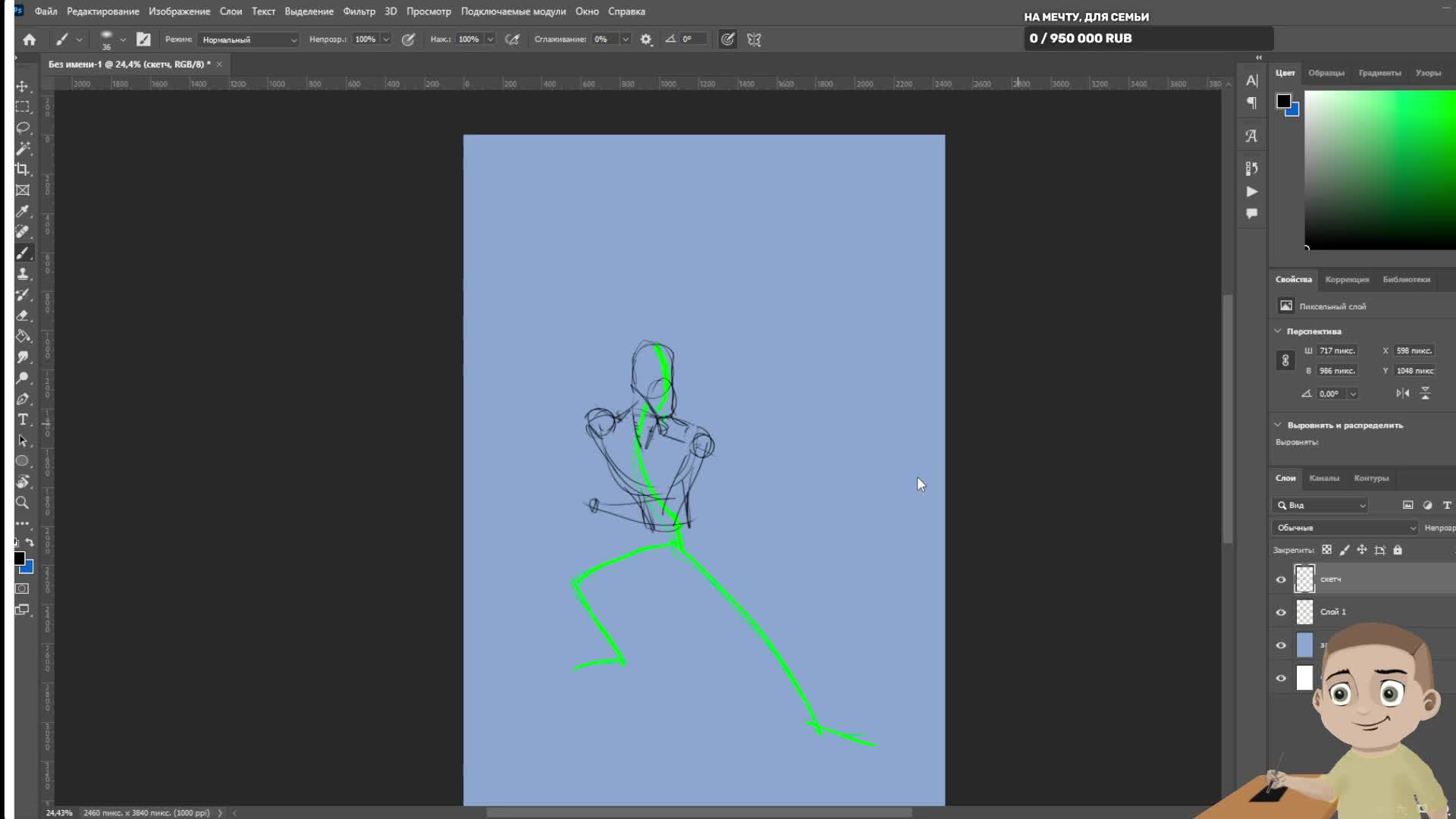Click the width Ш input field
This screenshot has width=1456, height=819.
(1337, 351)
